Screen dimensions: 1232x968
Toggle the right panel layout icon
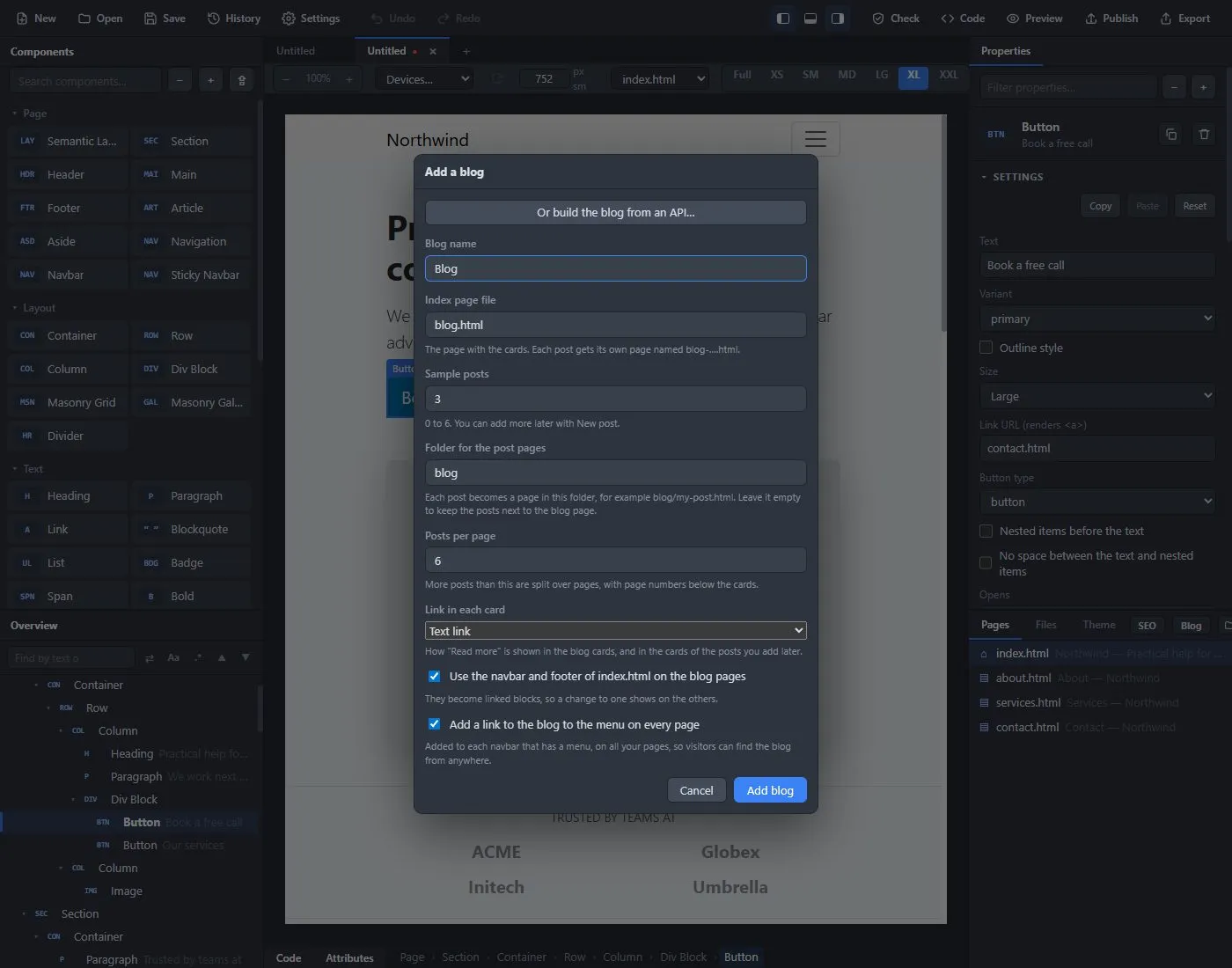tap(838, 18)
